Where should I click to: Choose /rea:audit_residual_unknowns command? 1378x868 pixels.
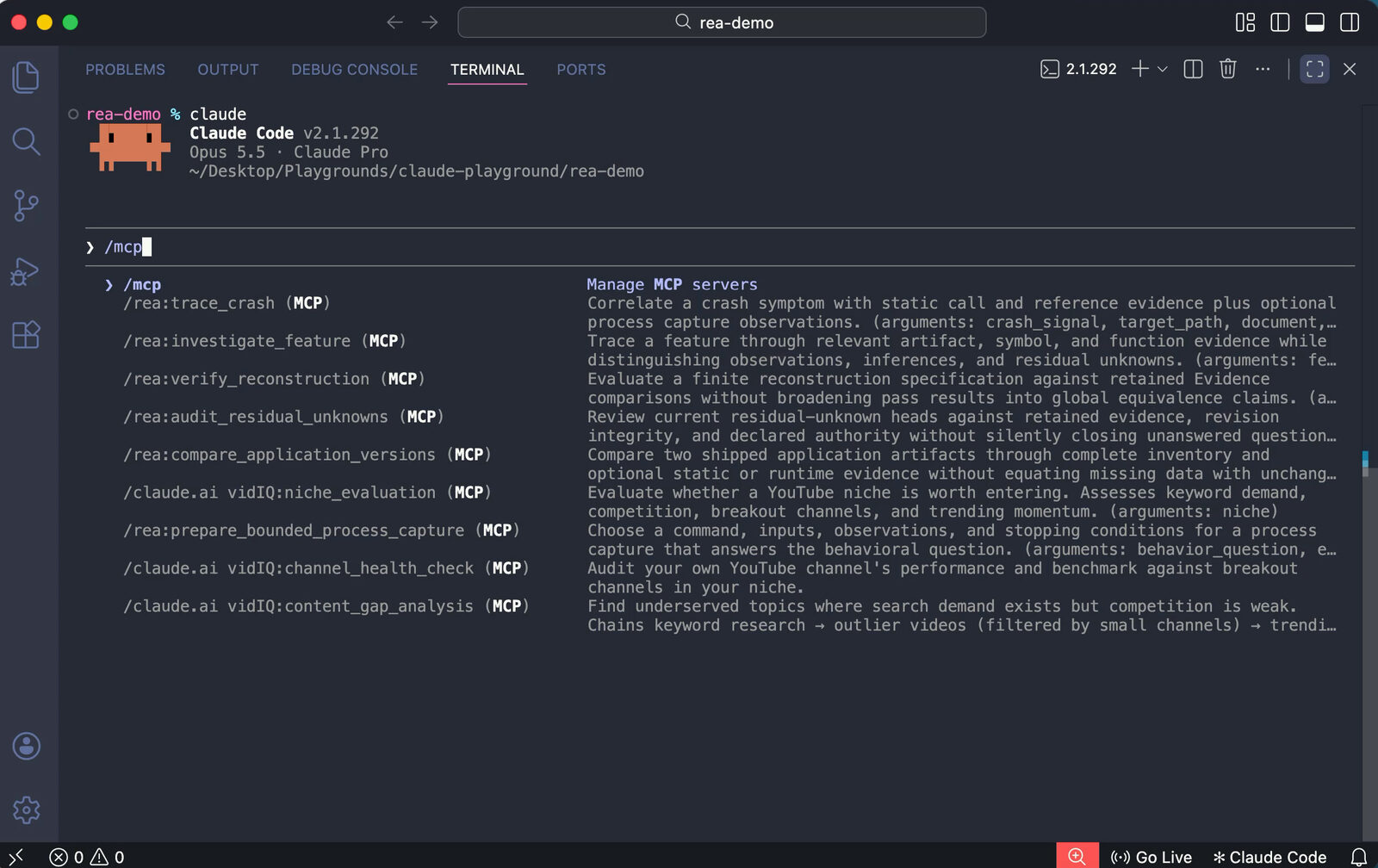coord(283,417)
